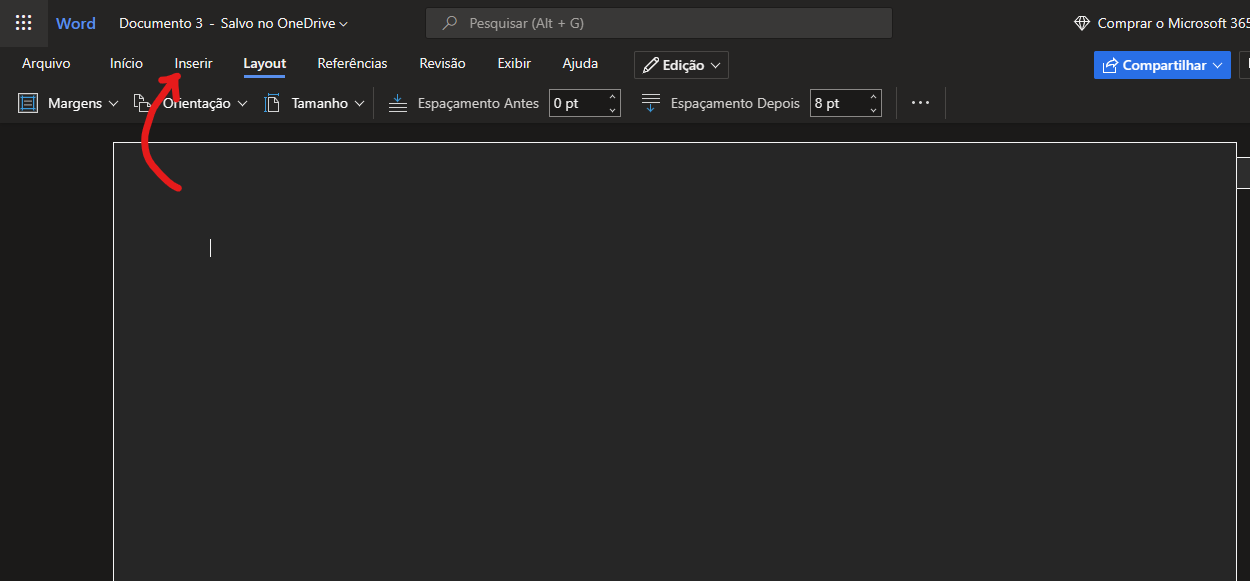Open the more options ellipsis button
1250x581 pixels.
921,103
